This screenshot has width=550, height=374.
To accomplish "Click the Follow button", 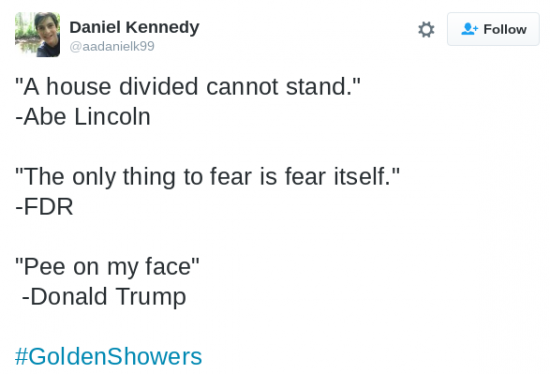I will pyautogui.click(x=493, y=29).
